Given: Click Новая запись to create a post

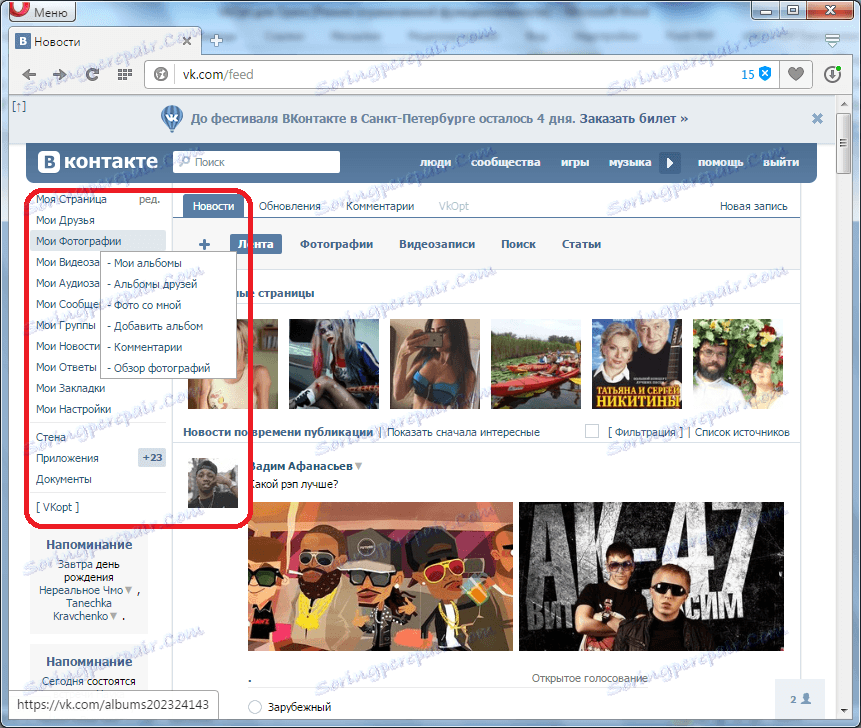Looking at the screenshot, I should (x=753, y=206).
